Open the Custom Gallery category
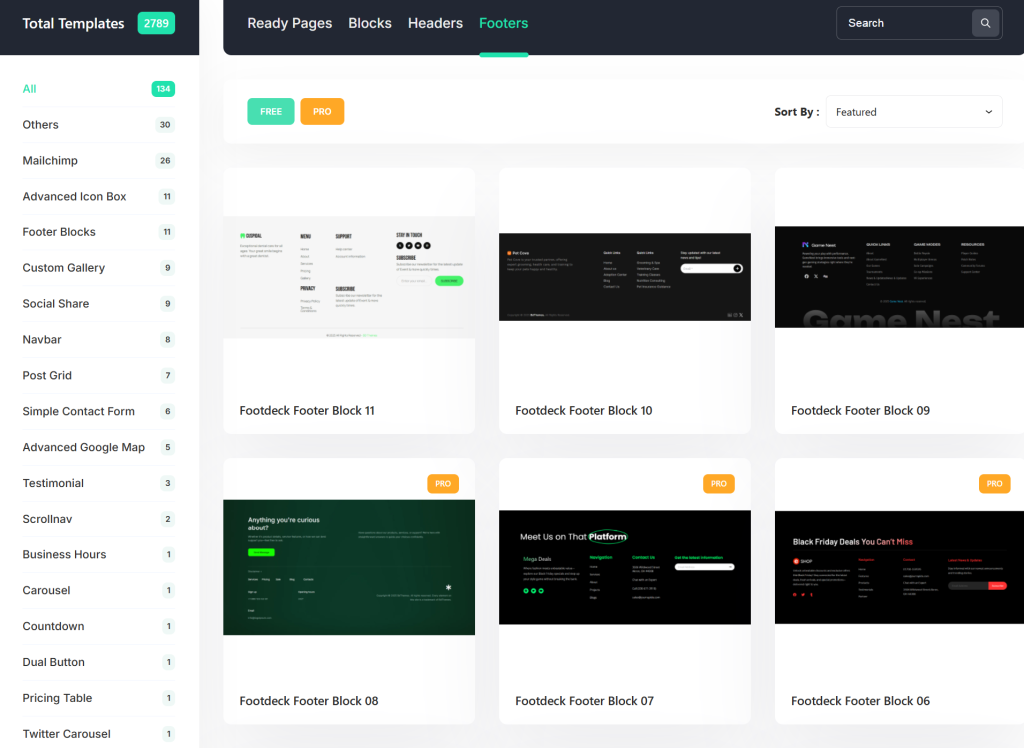Viewport: 1024px width, 748px height. pyautogui.click(x=98, y=268)
